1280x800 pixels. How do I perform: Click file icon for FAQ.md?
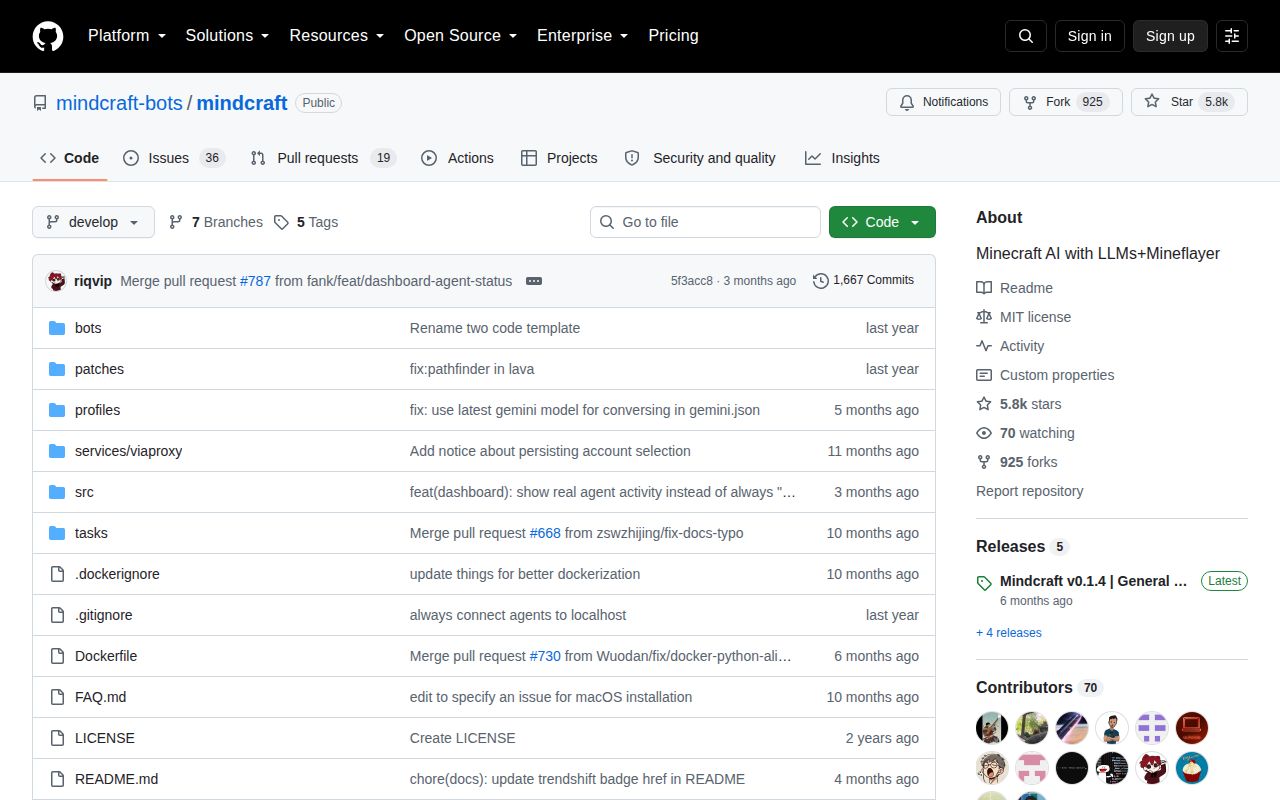click(57, 697)
